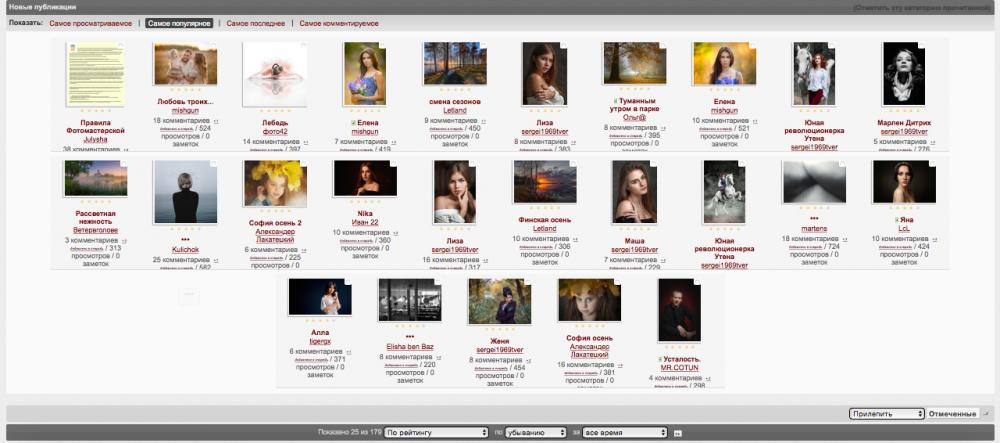Open the убыванию order dropdown

point(536,433)
